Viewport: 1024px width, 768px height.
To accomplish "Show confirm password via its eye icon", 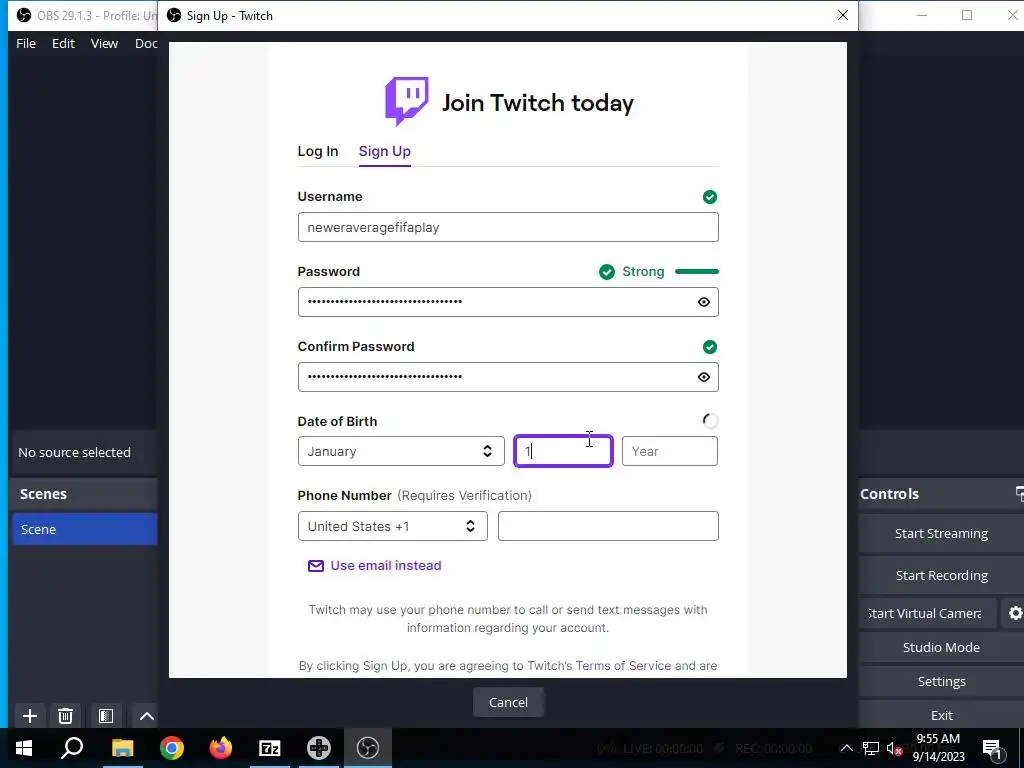I will 703,377.
